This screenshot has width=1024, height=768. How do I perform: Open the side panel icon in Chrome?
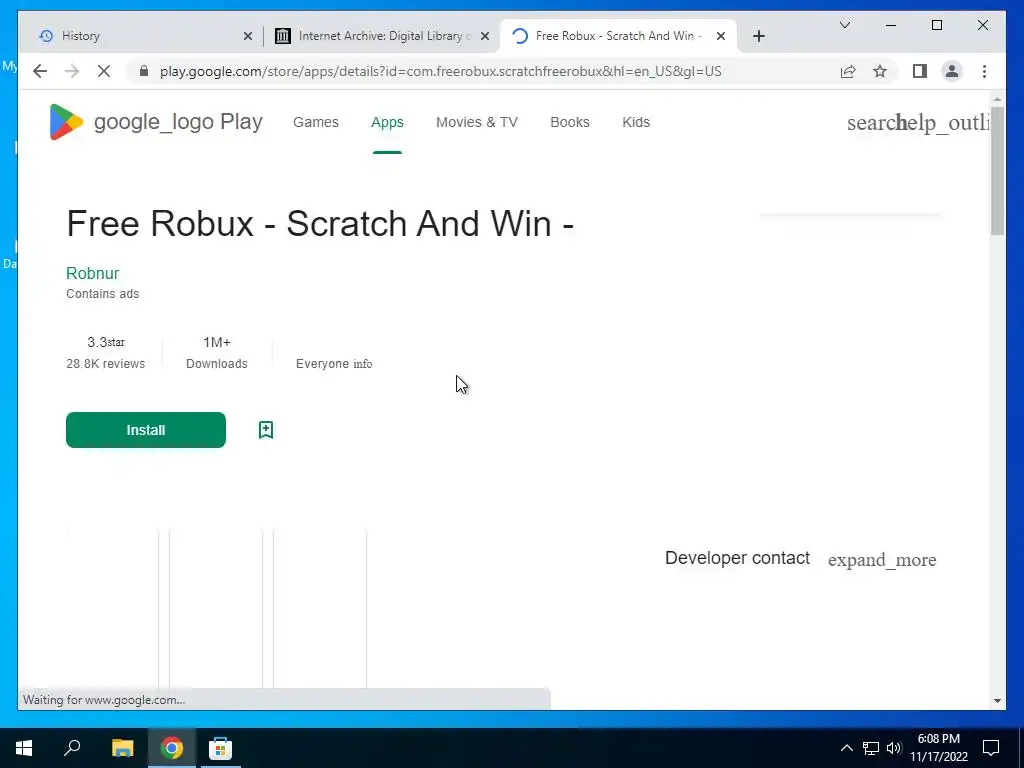tap(920, 71)
